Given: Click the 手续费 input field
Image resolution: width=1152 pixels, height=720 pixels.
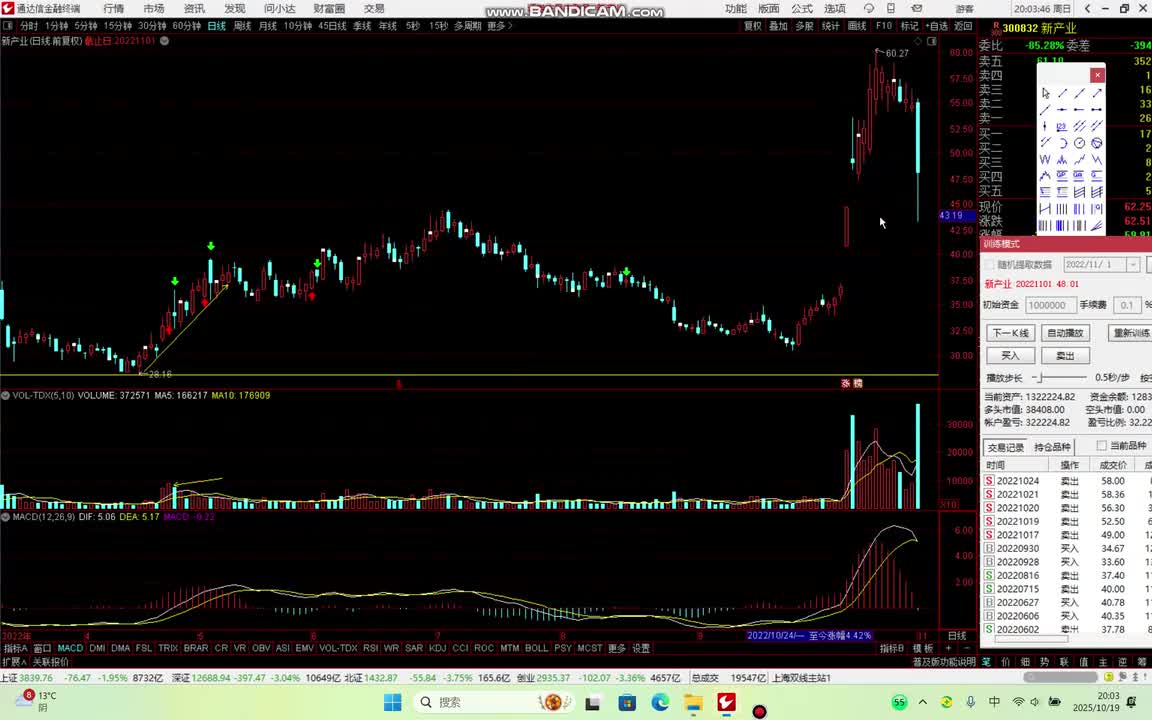Looking at the screenshot, I should click(1126, 305).
